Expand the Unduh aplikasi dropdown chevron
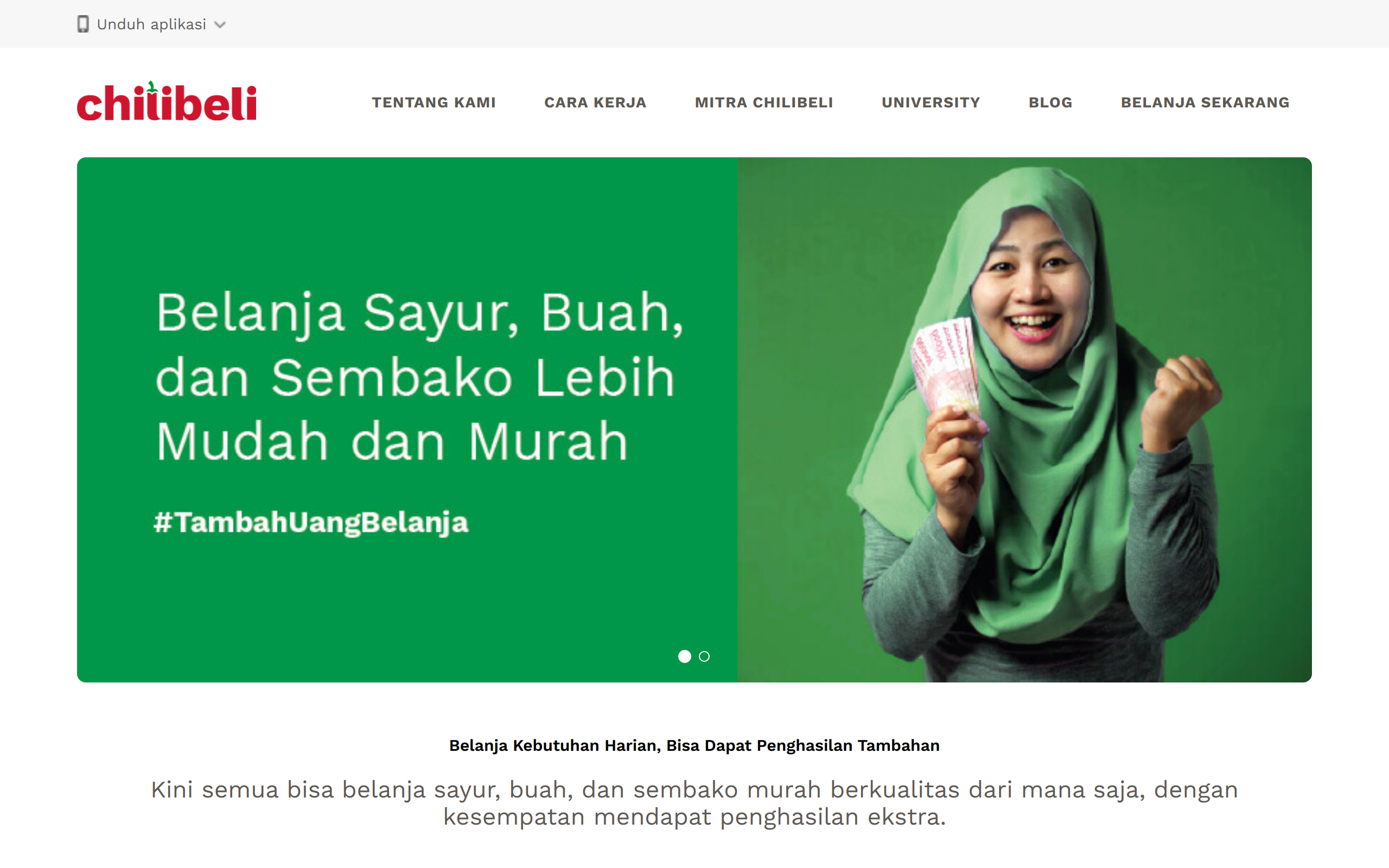This screenshot has width=1389, height=868. pyautogui.click(x=220, y=25)
